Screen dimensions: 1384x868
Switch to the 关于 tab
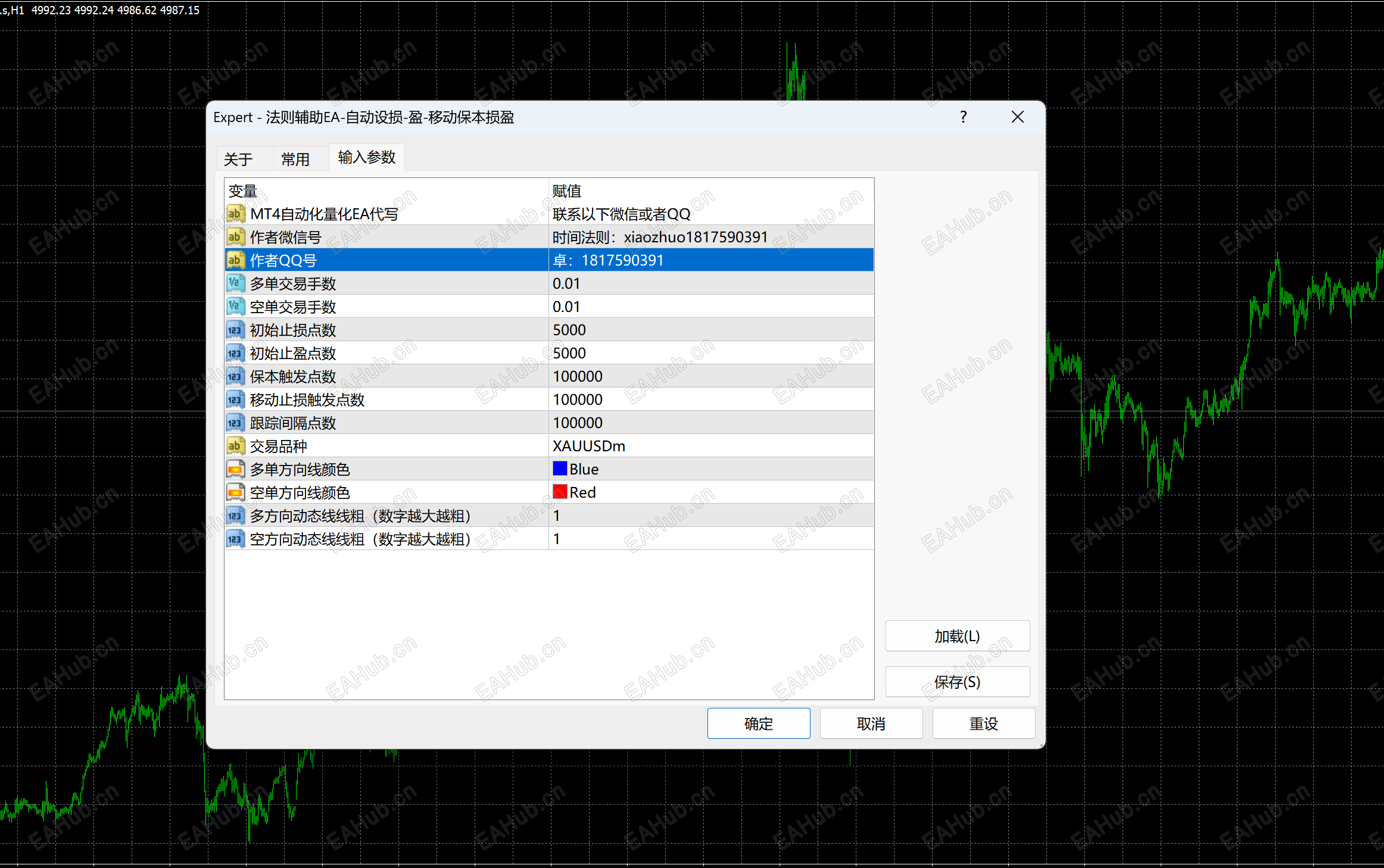coord(238,159)
